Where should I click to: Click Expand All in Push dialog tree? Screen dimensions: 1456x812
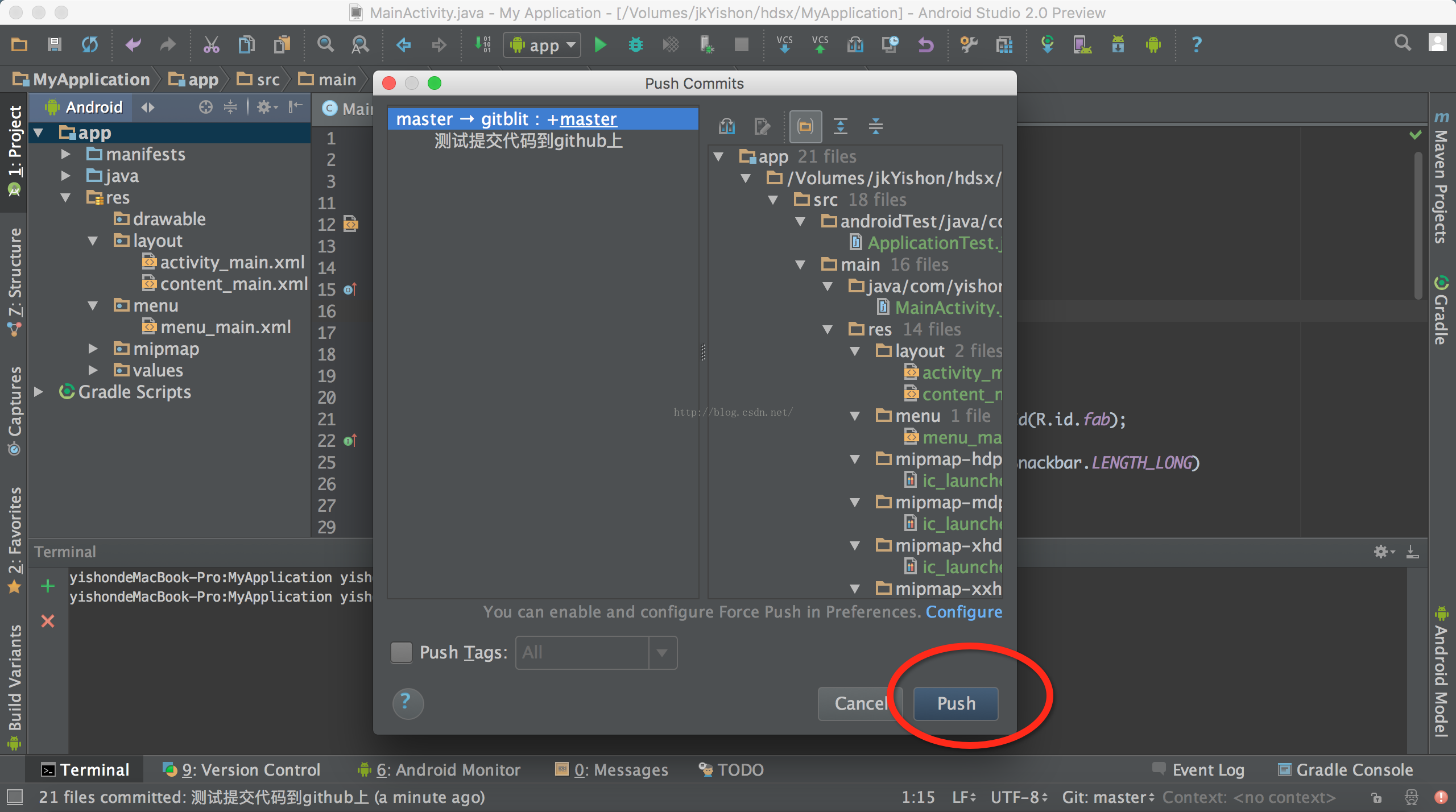click(841, 126)
